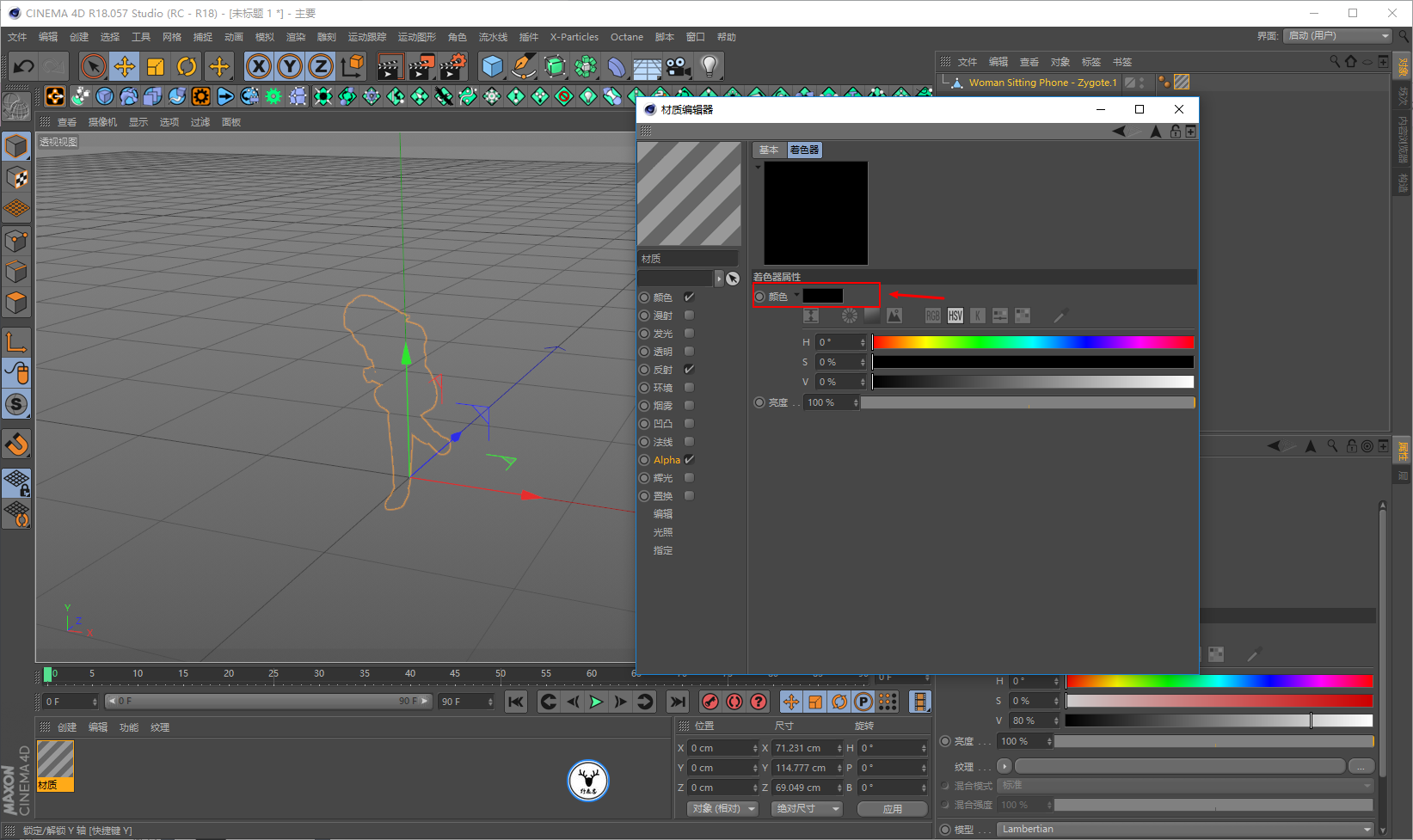
Task: Enable the 透明 channel checkbox
Action: 689,352
